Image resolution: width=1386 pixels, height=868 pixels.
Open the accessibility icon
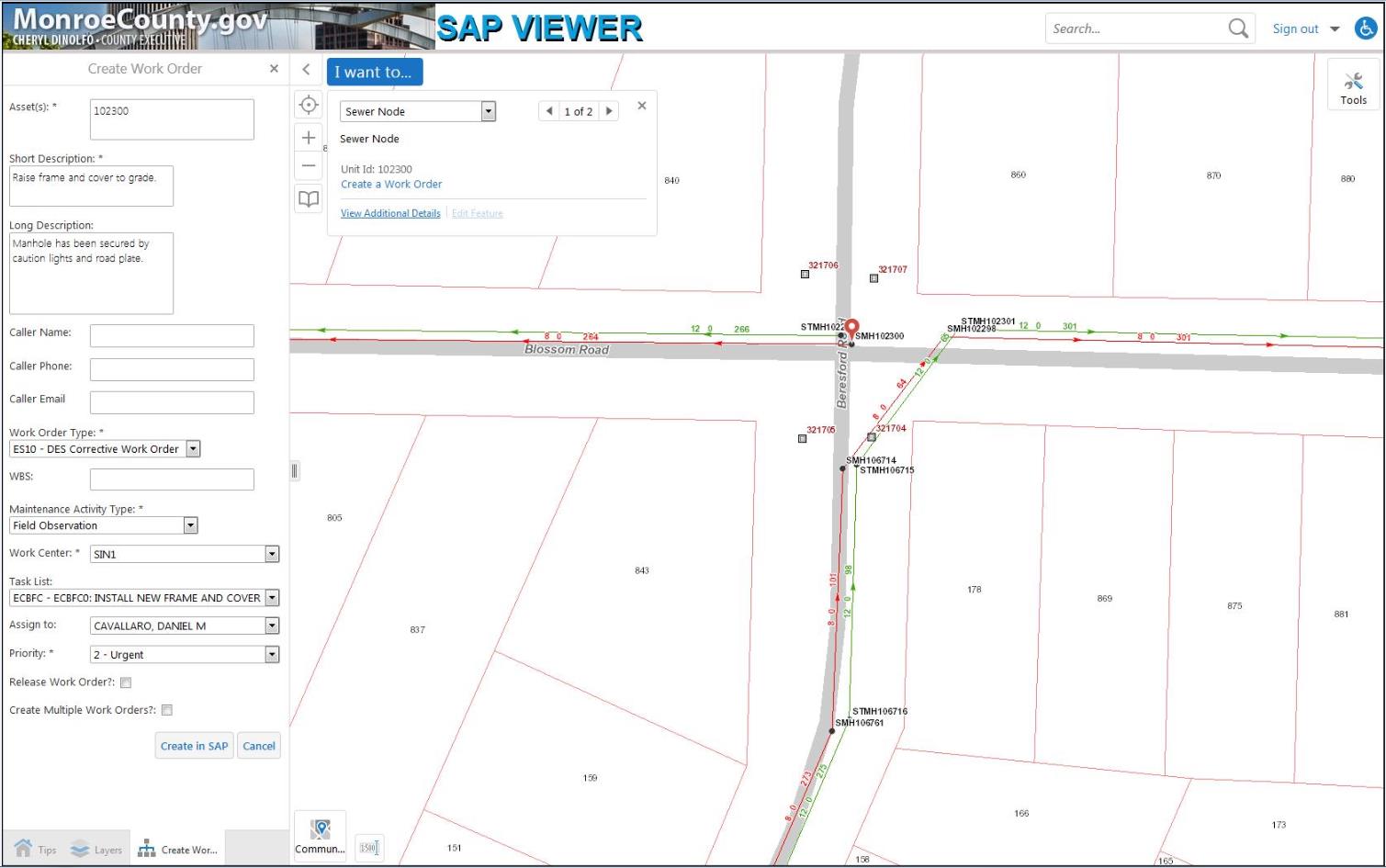[x=1366, y=28]
